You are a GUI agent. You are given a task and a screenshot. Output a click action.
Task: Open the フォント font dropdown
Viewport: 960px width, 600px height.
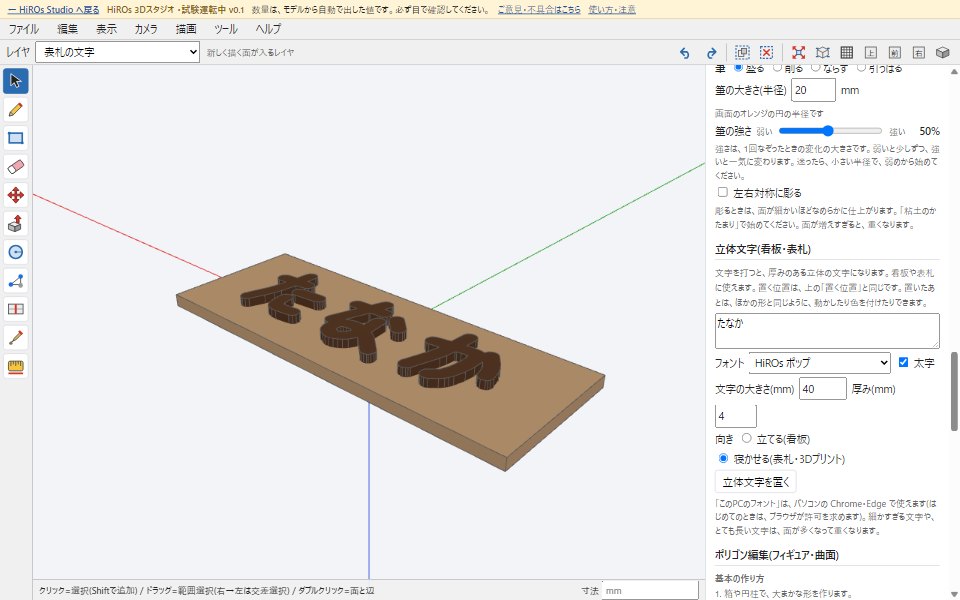tap(819, 362)
